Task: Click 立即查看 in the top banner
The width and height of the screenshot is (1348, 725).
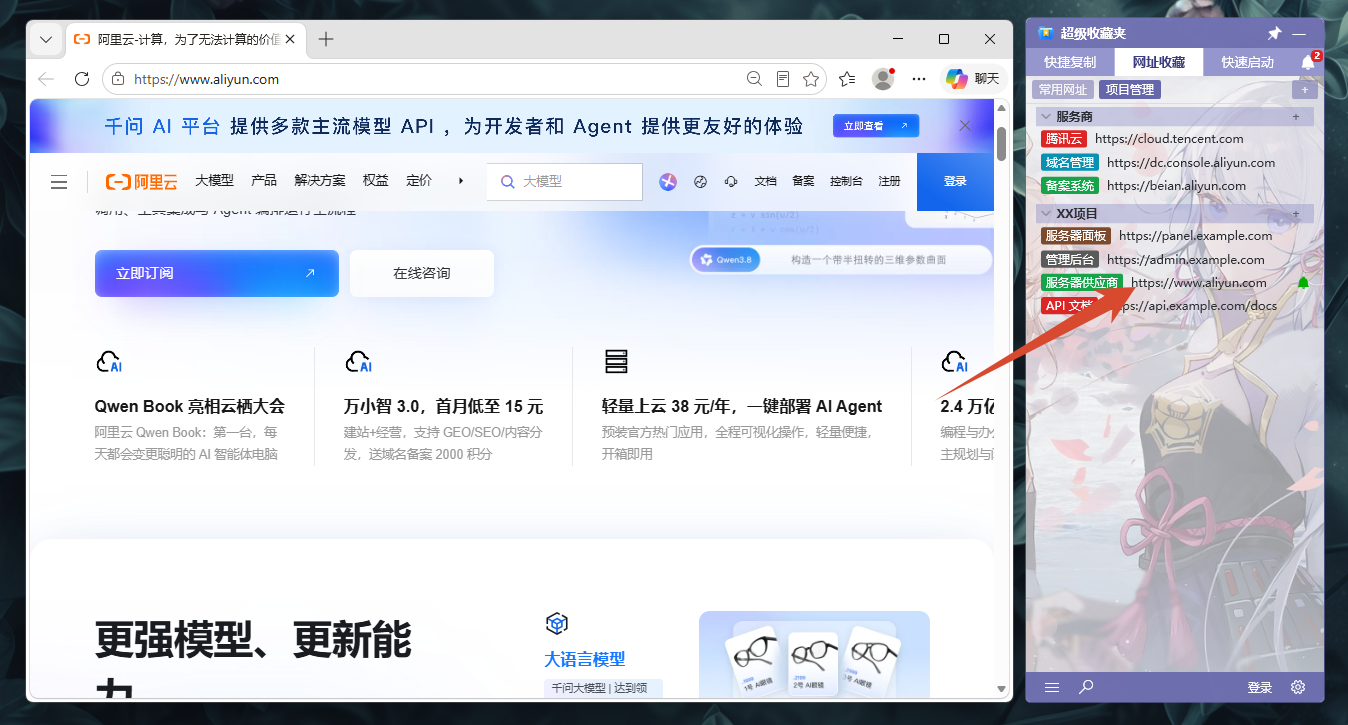Action: pos(876,126)
